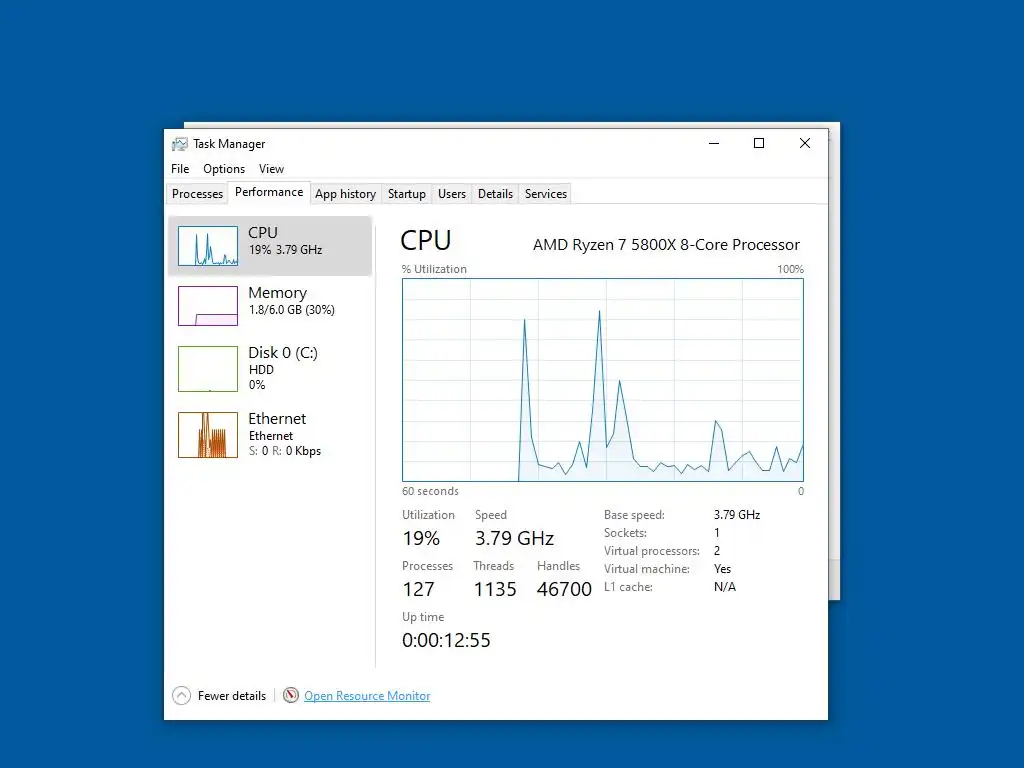The image size is (1024, 768).
Task: Click the Virtual processors label
Action: pyautogui.click(x=651, y=551)
